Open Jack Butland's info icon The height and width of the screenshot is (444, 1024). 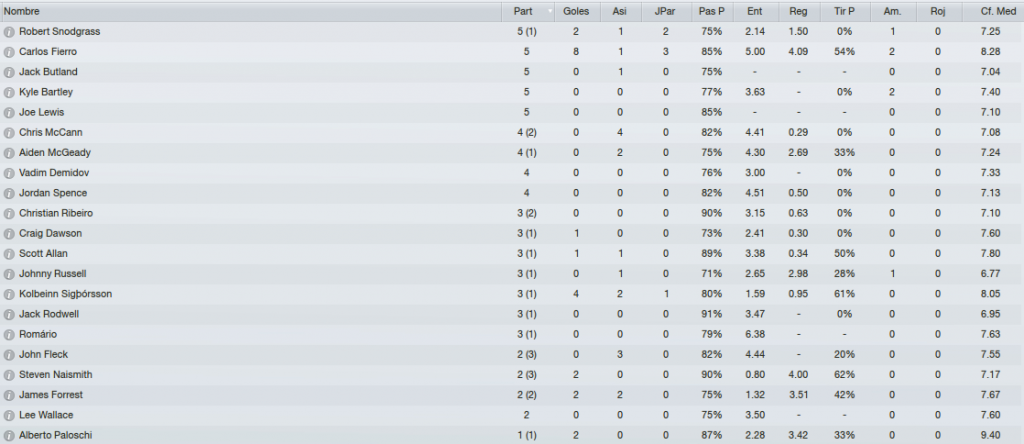click(9, 72)
